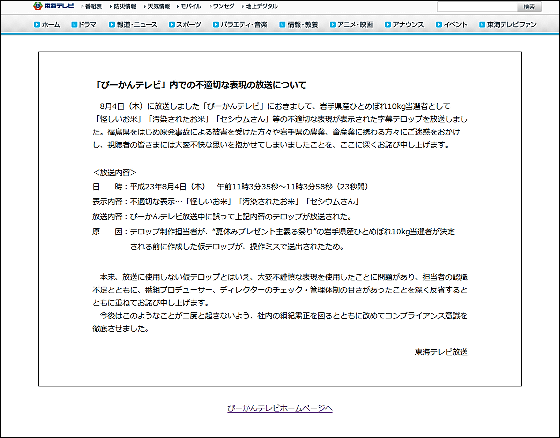The width and height of the screenshot is (560, 438).
Task: Open the モバイル top link
Action: (x=190, y=6)
